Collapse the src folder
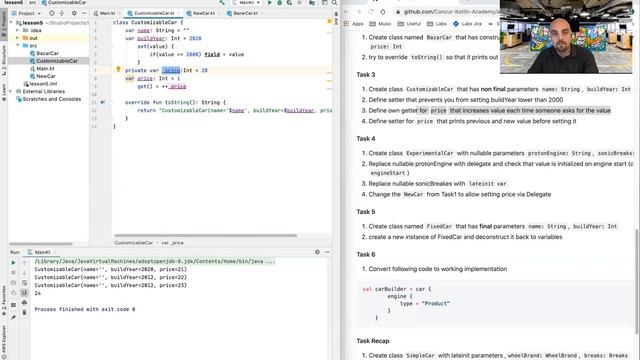 [18, 45]
